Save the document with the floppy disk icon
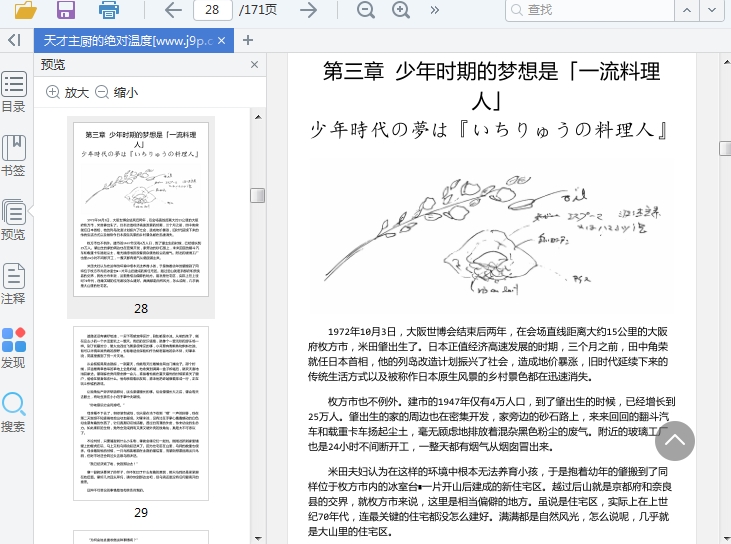Viewport: 731px width, 544px height. 66,9
